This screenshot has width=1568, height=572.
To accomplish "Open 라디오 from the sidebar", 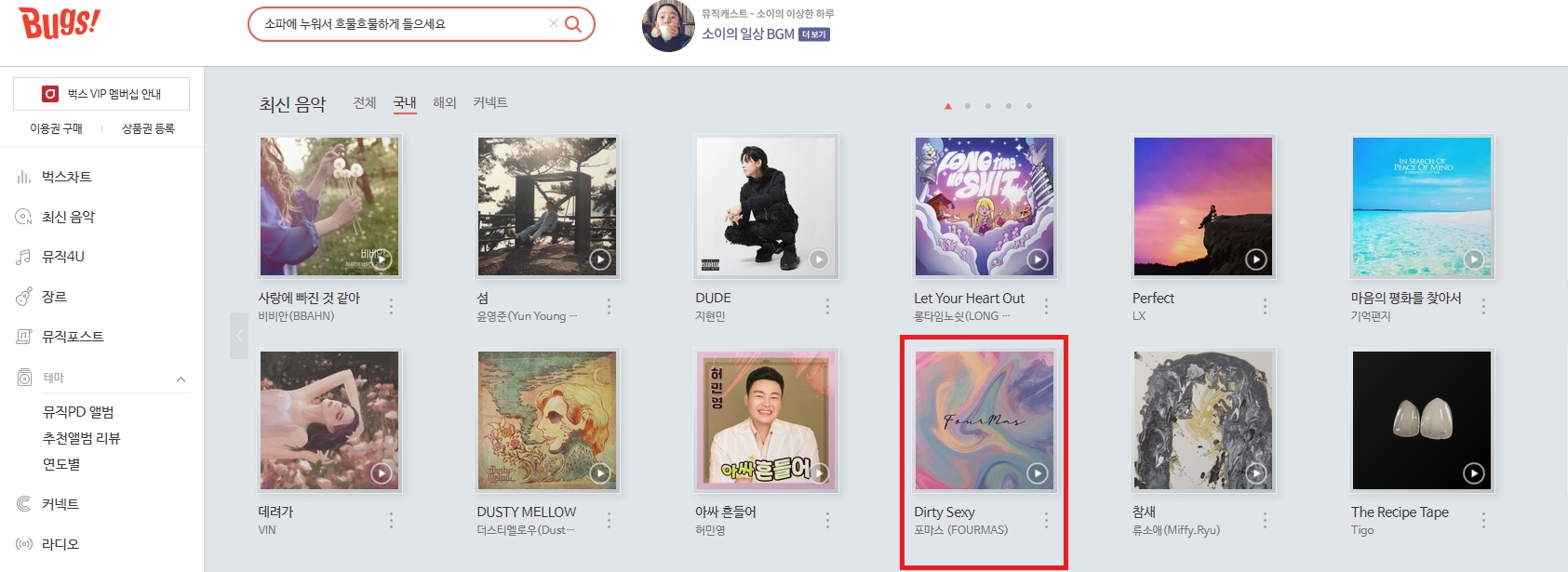I will point(60,544).
